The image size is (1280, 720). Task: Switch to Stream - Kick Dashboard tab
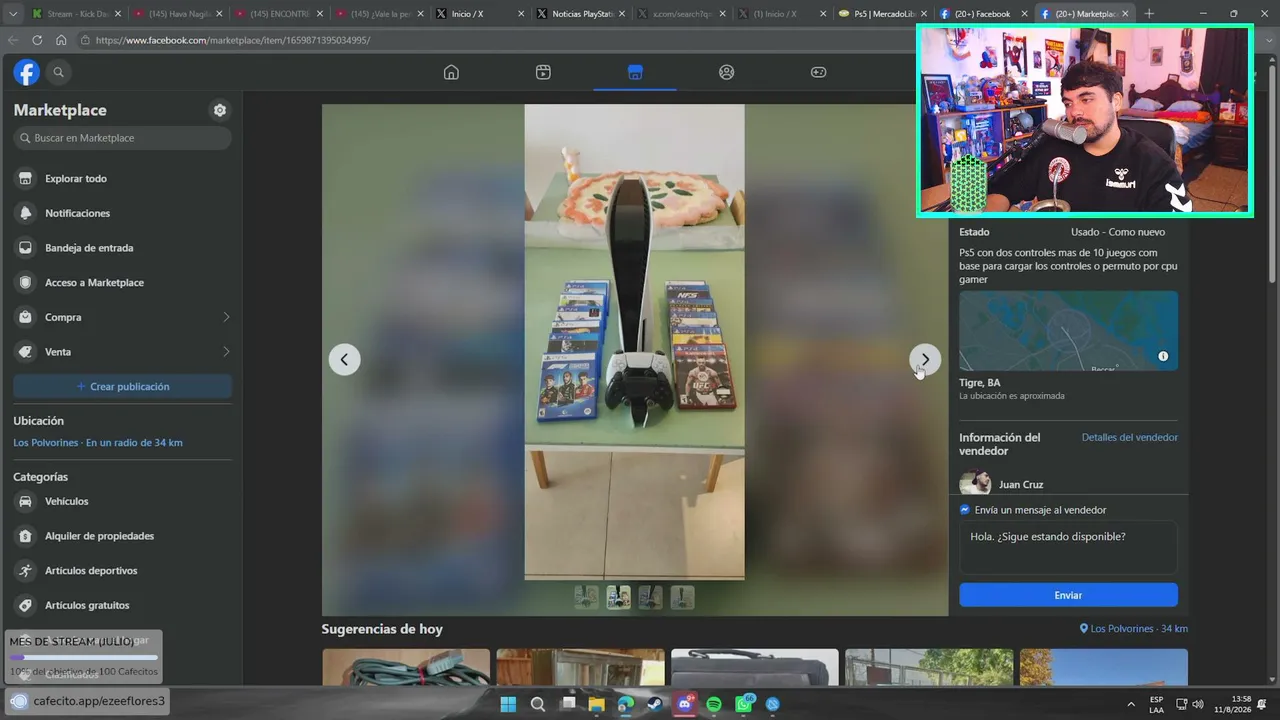point(75,14)
